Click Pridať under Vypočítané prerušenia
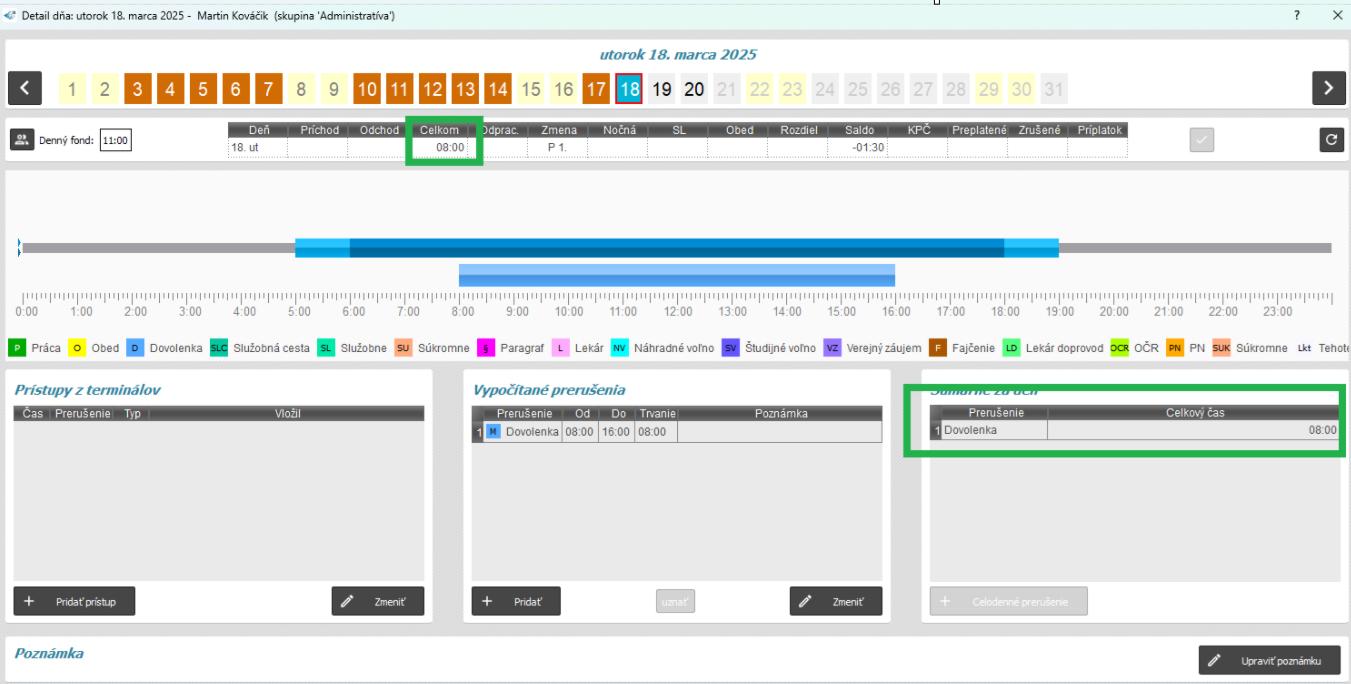Screen dimensions: 1351x684 pyautogui.click(x=516, y=601)
